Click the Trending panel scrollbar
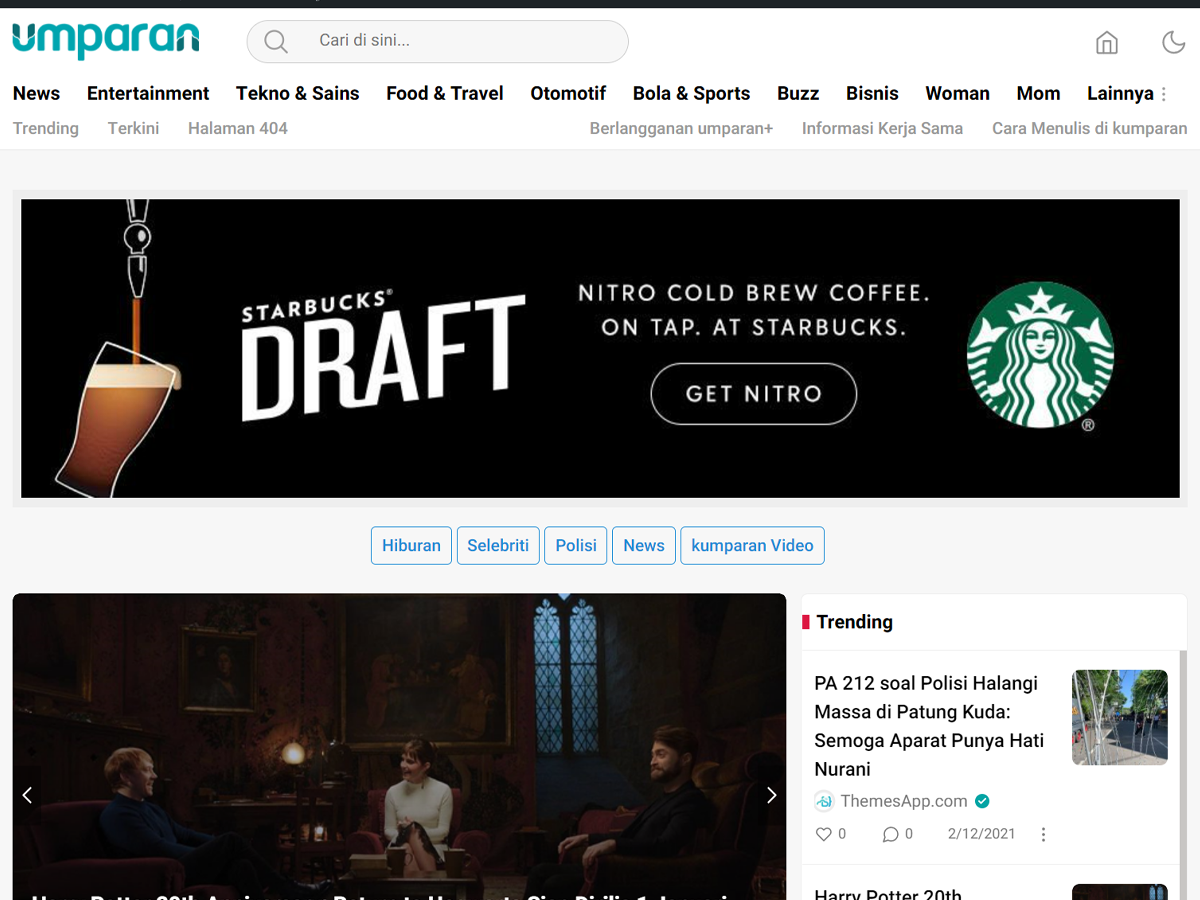This screenshot has width=1200, height=900. 1183,775
